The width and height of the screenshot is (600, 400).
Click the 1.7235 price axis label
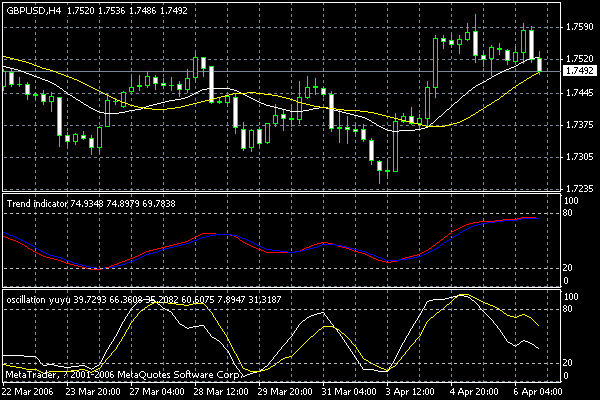579,188
